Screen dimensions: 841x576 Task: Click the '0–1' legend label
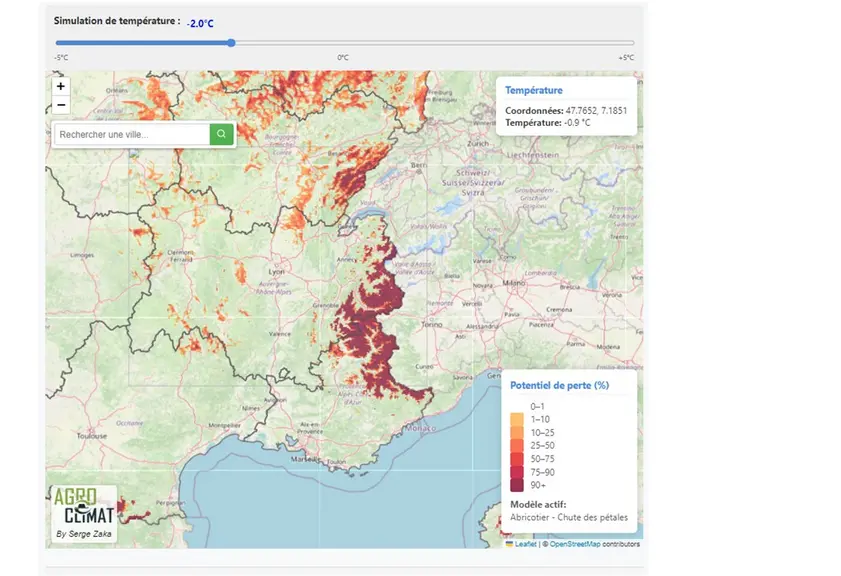[x=537, y=407]
